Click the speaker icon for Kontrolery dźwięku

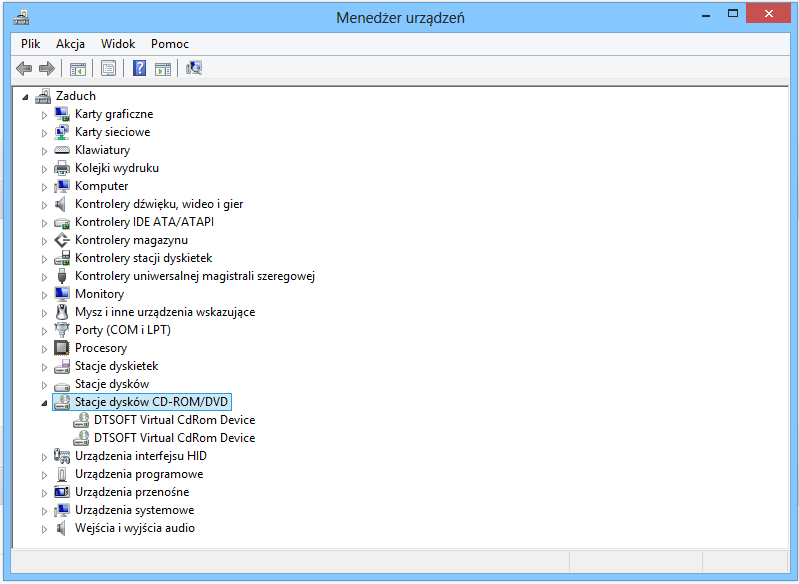click(x=61, y=204)
